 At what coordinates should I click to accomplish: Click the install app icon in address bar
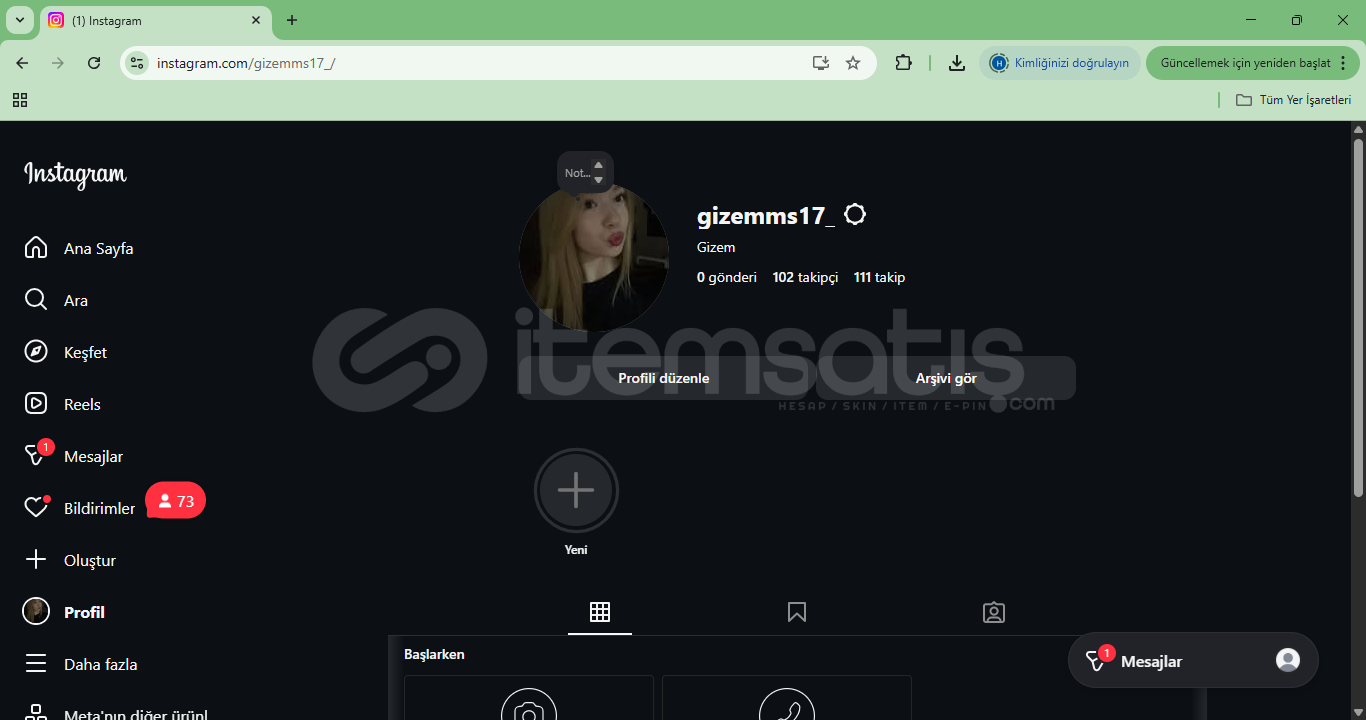pyautogui.click(x=821, y=63)
